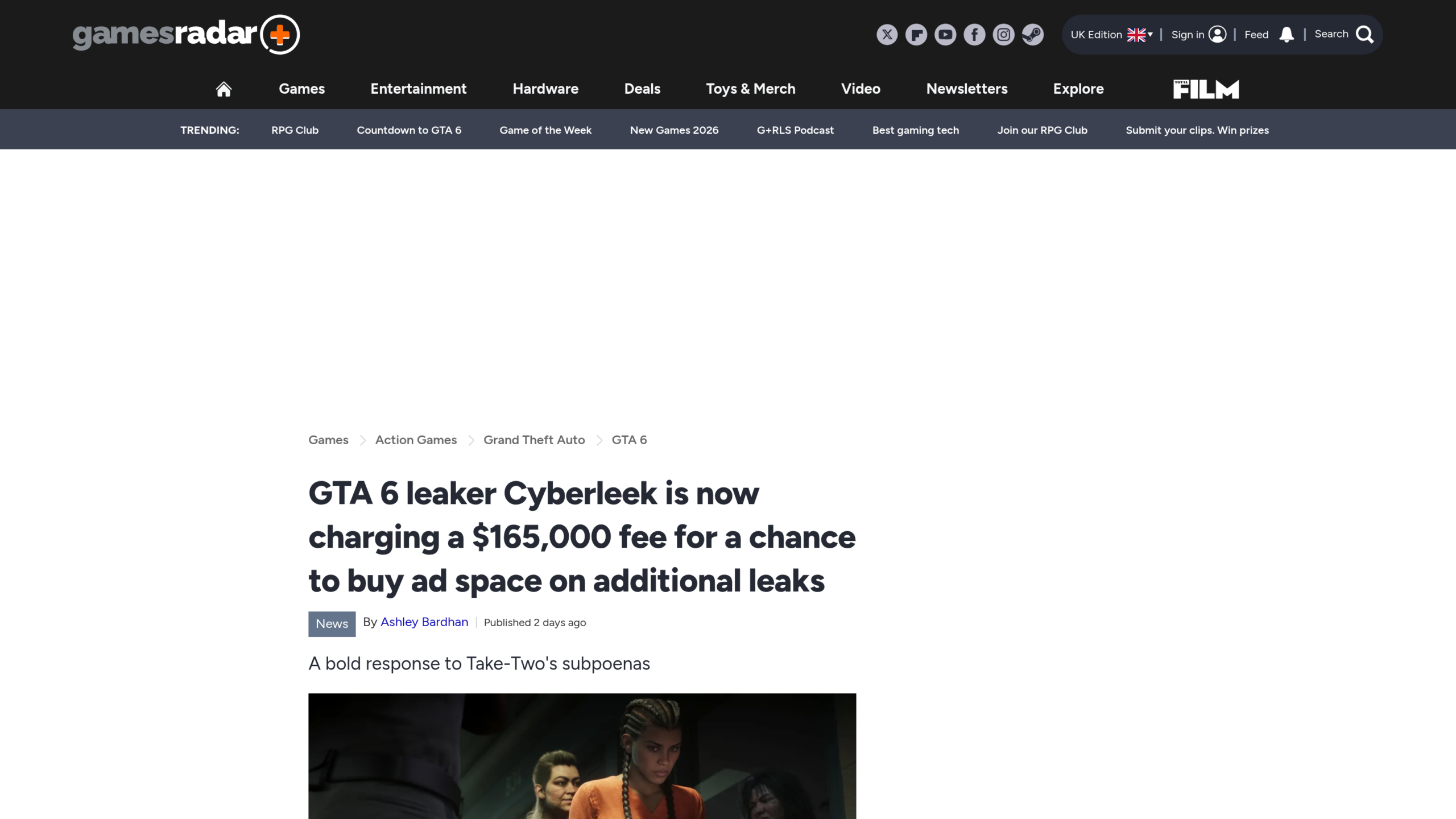Click 'Published 2 days ago' text
Screen dimensions: 1456x819
click(x=535, y=623)
